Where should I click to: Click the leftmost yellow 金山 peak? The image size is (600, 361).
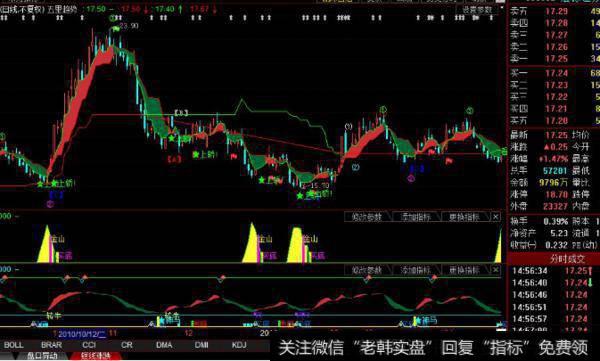[x=45, y=245]
